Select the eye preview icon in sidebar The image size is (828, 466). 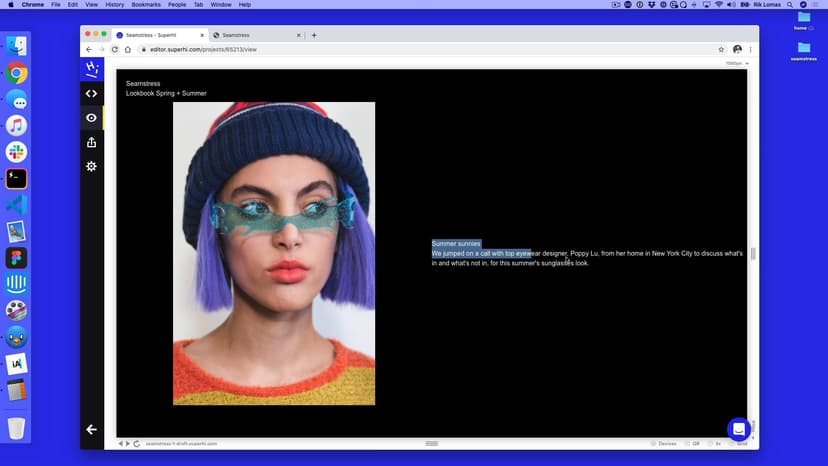[x=91, y=118]
